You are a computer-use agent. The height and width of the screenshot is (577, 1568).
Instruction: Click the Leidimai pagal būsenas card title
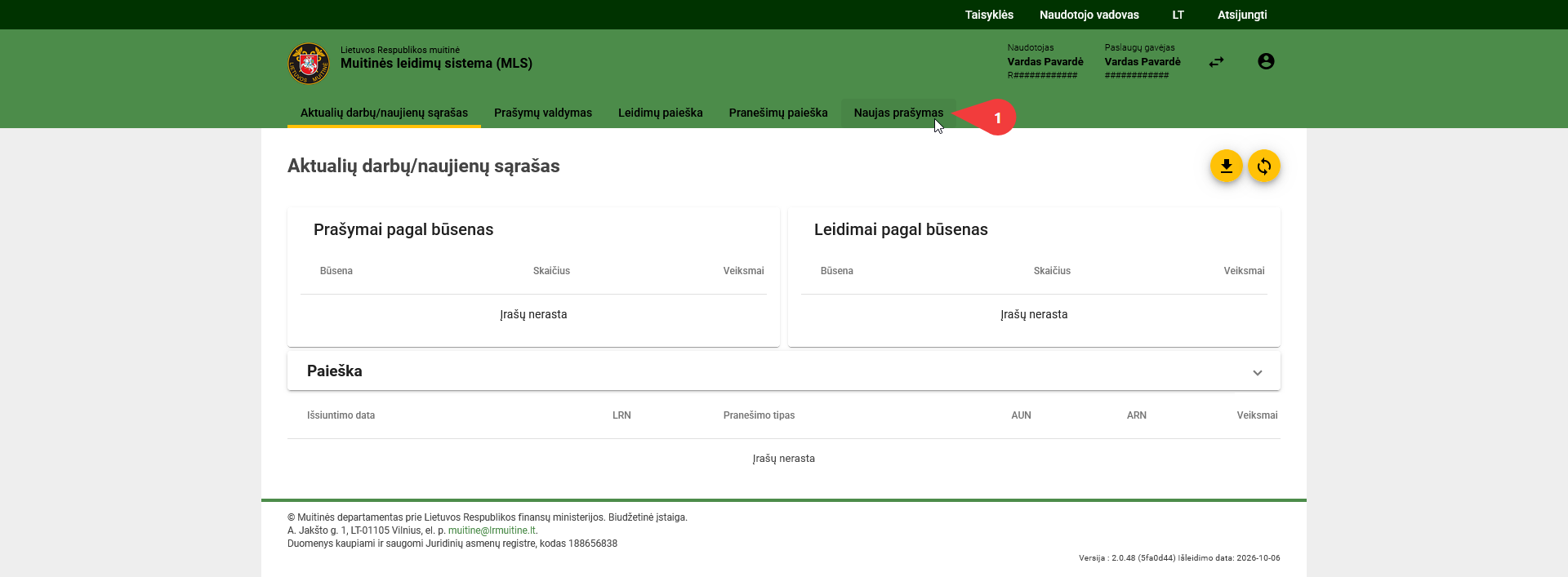point(901,229)
